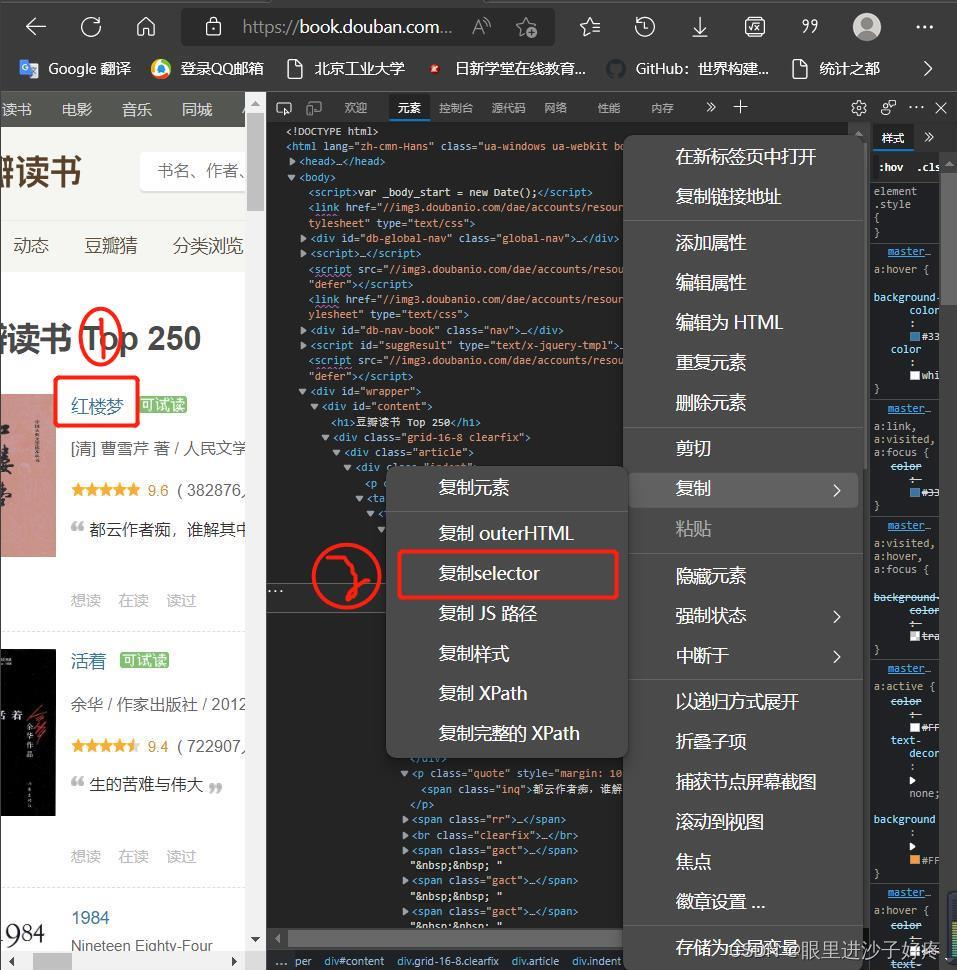This screenshot has width=957, height=970.
Task: Click white color swatch in a:hover rule
Action: (x=915, y=376)
